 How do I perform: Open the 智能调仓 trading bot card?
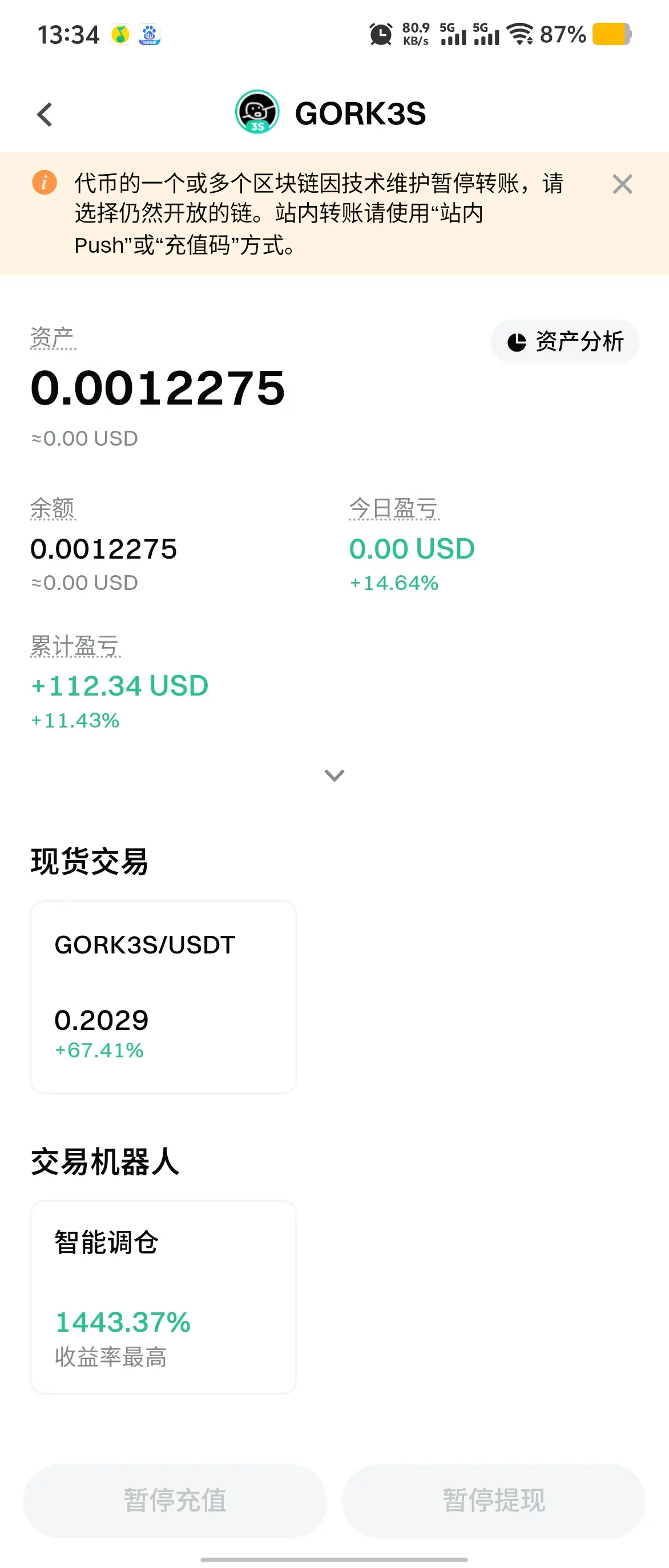point(163,1297)
